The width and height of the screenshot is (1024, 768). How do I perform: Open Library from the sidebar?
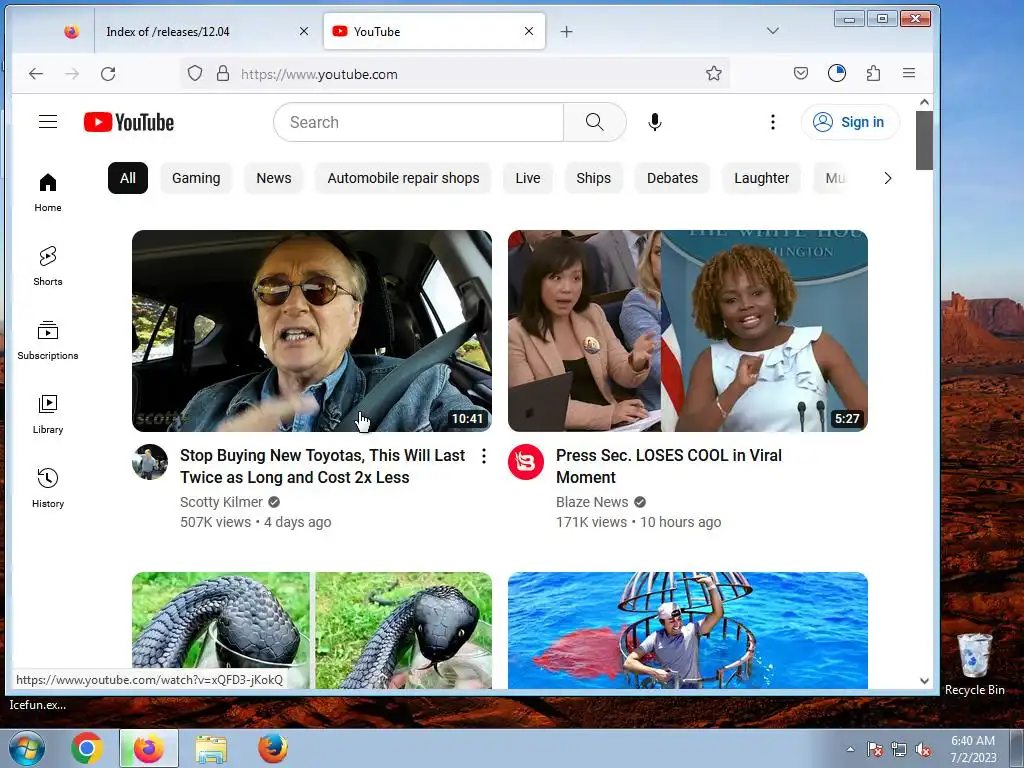tap(48, 415)
